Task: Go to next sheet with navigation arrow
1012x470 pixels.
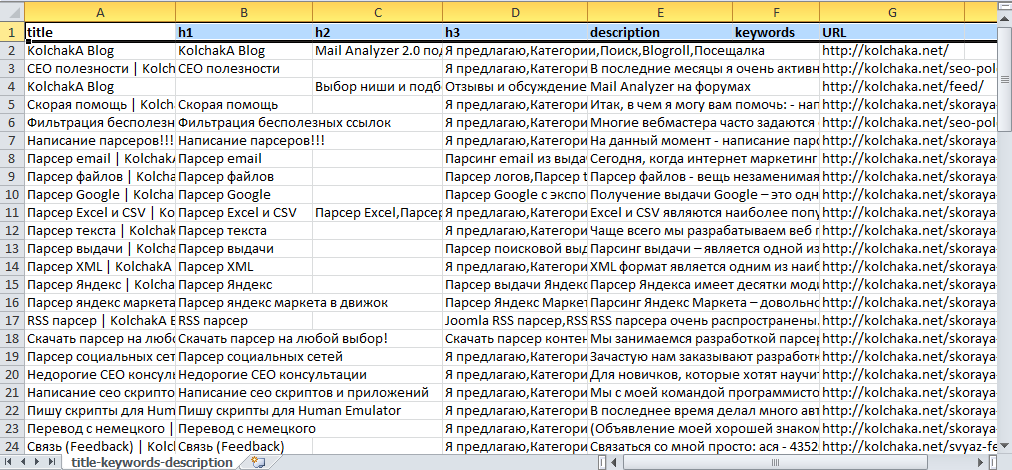Action: click(37, 462)
